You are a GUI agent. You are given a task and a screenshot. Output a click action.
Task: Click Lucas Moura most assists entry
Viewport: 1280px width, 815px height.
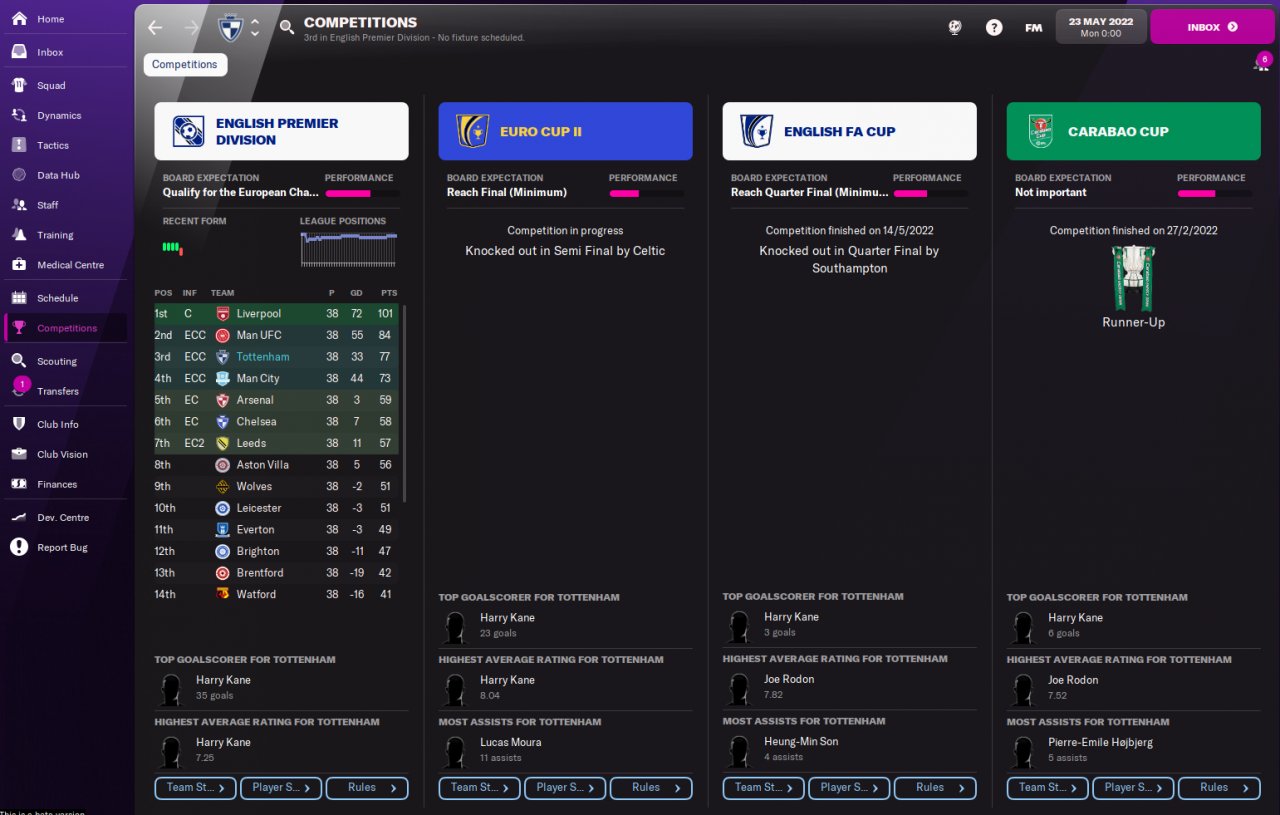tap(565, 750)
